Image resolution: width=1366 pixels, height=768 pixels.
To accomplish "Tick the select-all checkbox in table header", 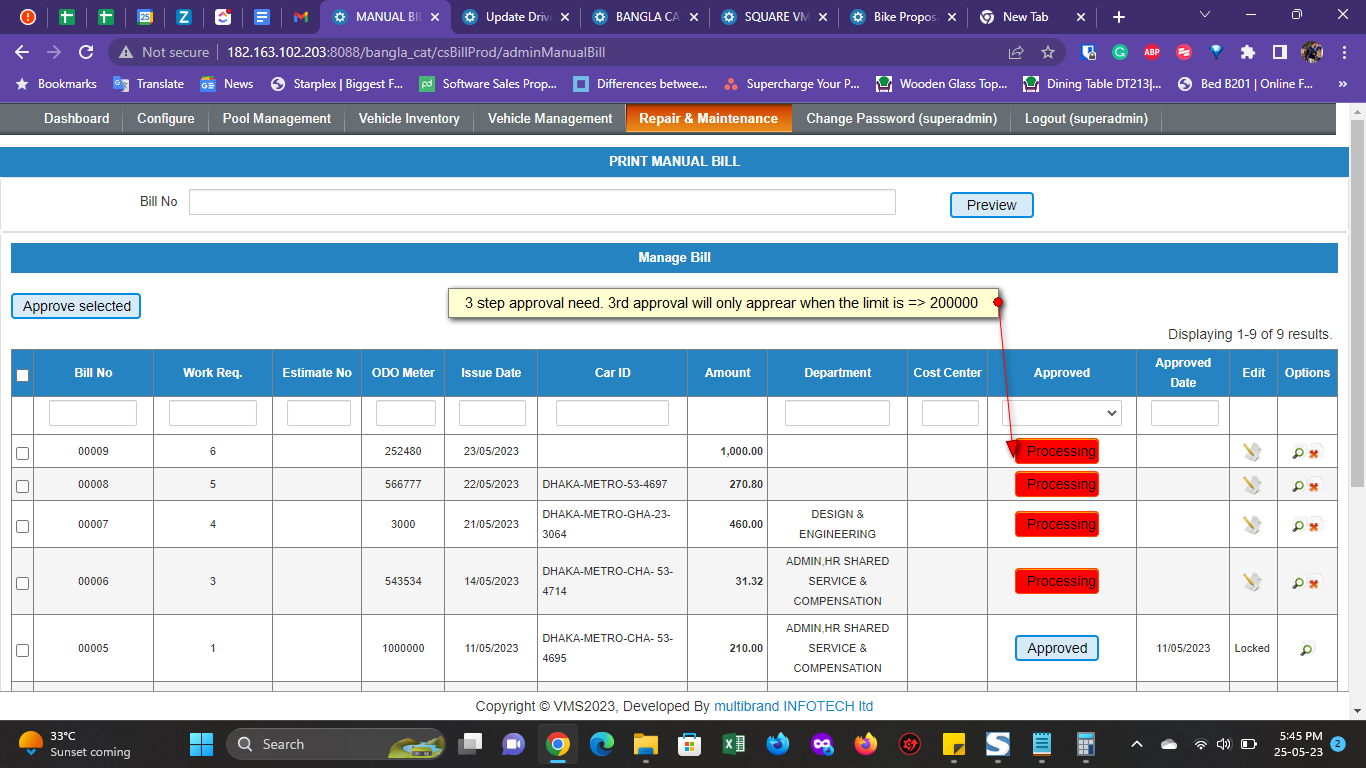I will pyautogui.click(x=23, y=375).
